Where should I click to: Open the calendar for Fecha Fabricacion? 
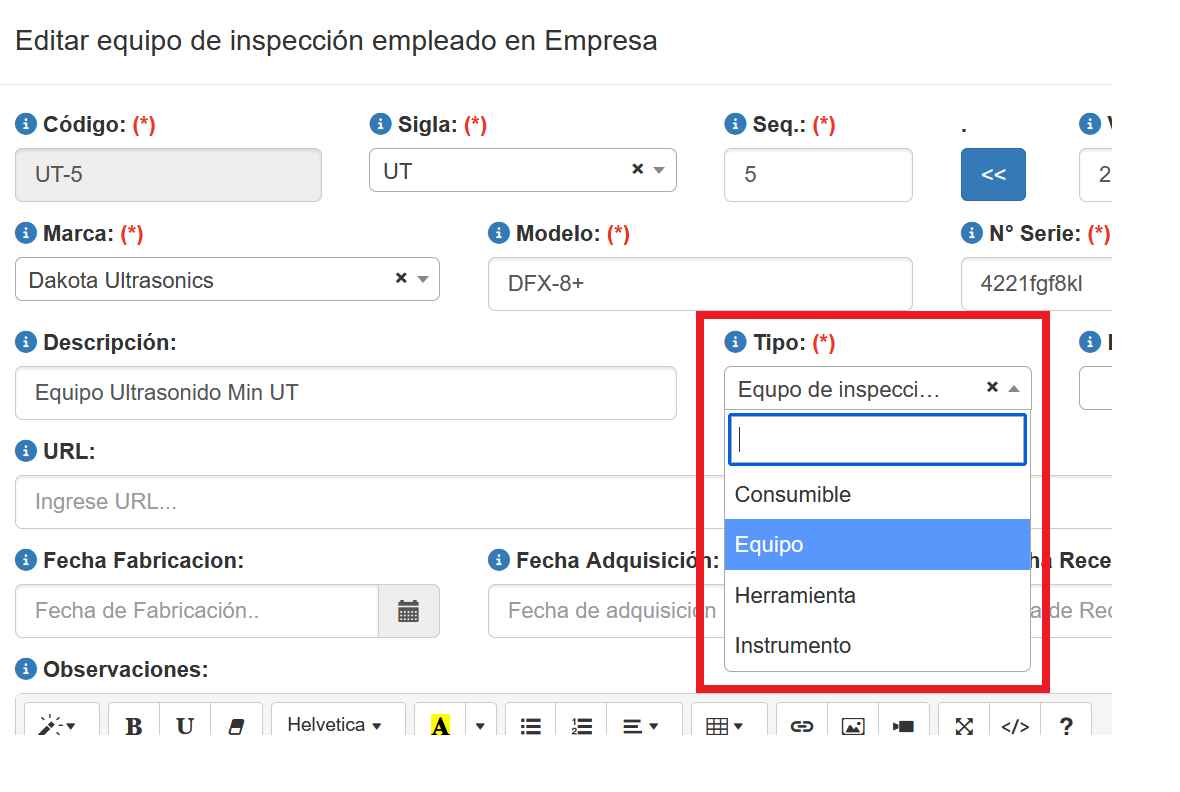point(408,611)
